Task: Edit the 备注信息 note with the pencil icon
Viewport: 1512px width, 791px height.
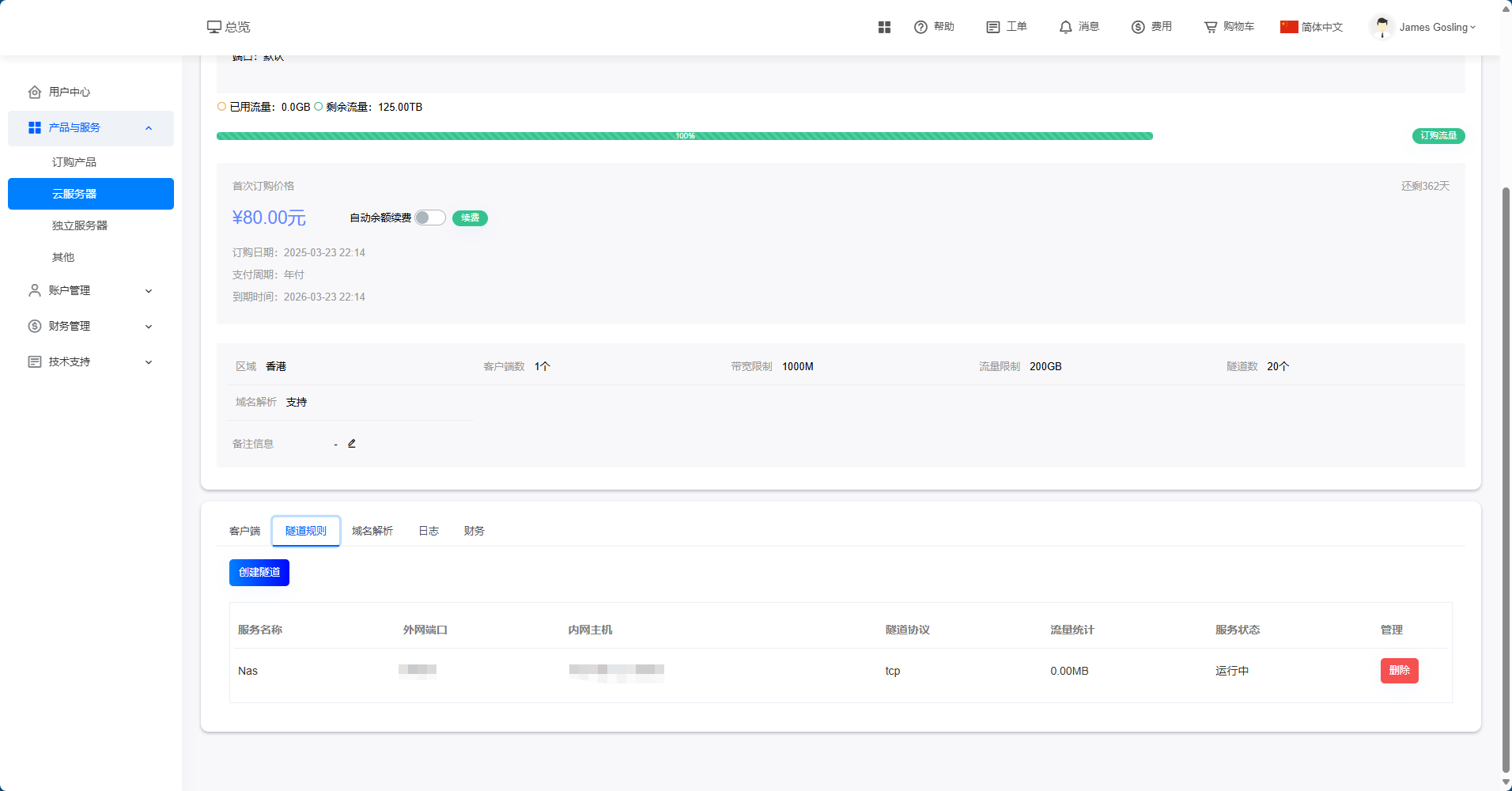Action: tap(352, 444)
